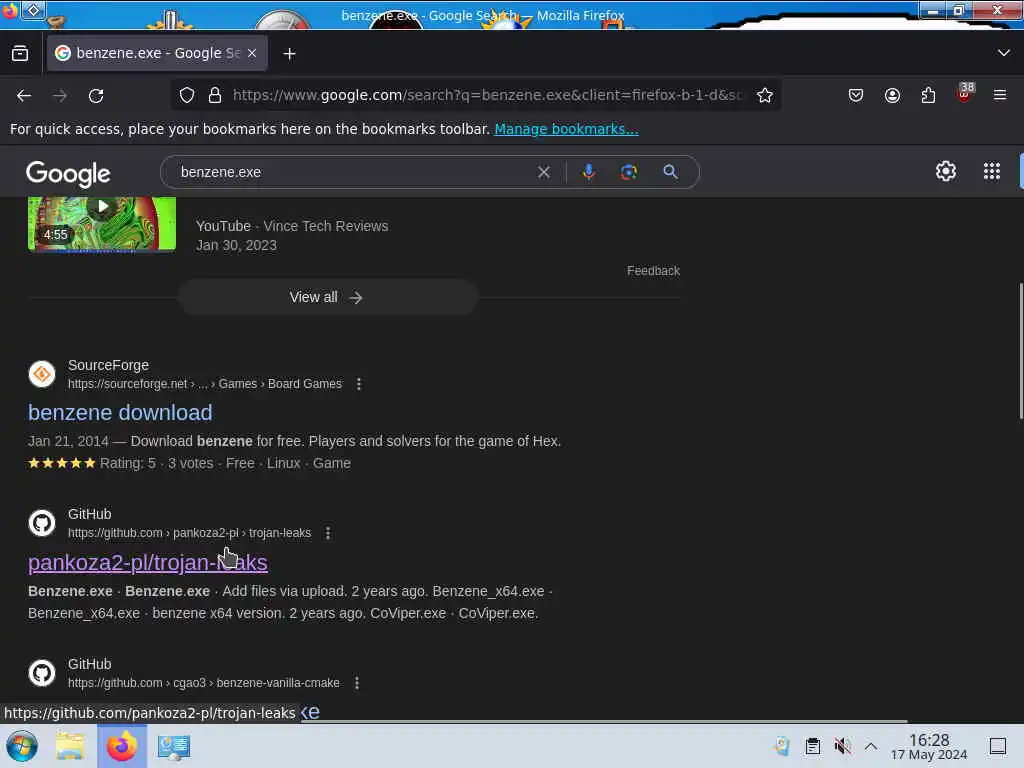The width and height of the screenshot is (1024, 768).
Task: Open the clock showing 16:28
Action: point(929,746)
